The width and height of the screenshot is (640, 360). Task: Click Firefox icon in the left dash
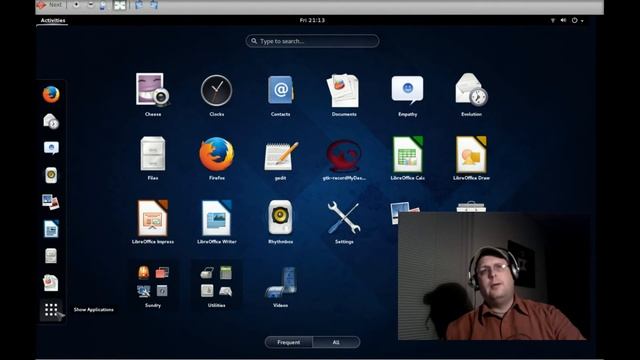tap(51, 94)
